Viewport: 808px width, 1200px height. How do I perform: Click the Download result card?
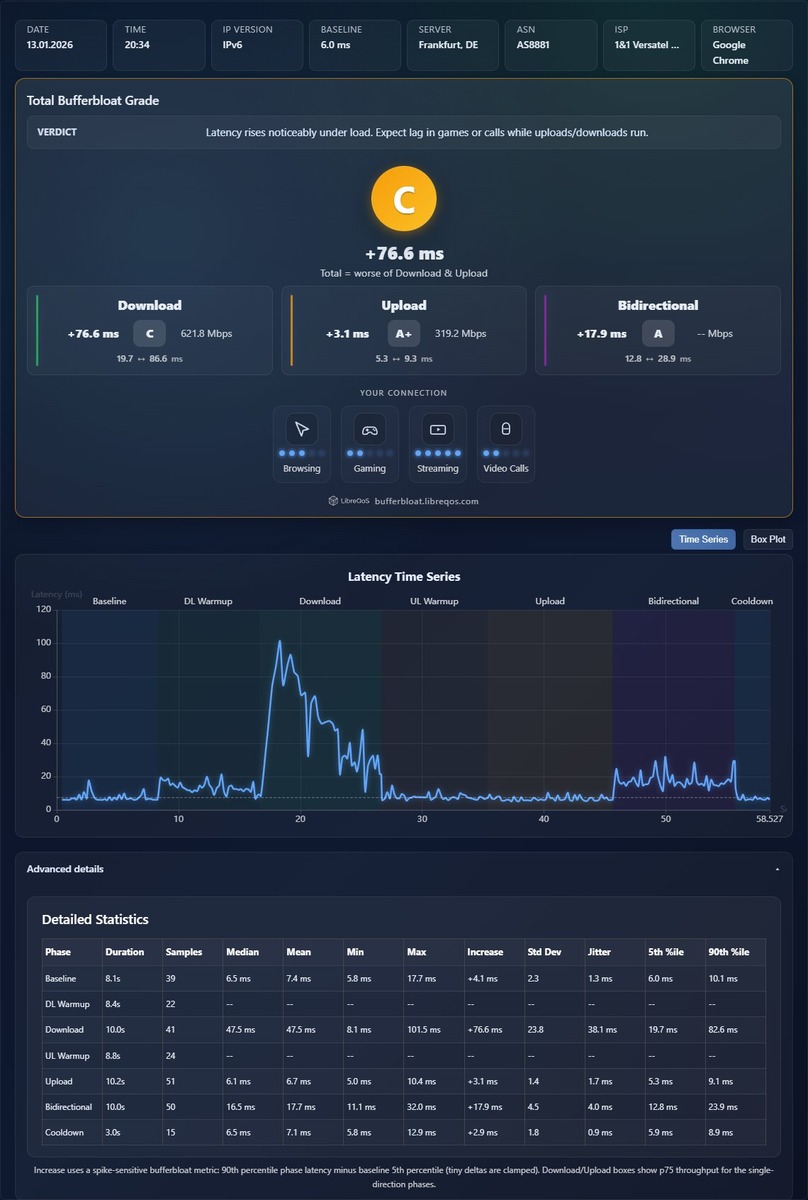tap(150, 331)
